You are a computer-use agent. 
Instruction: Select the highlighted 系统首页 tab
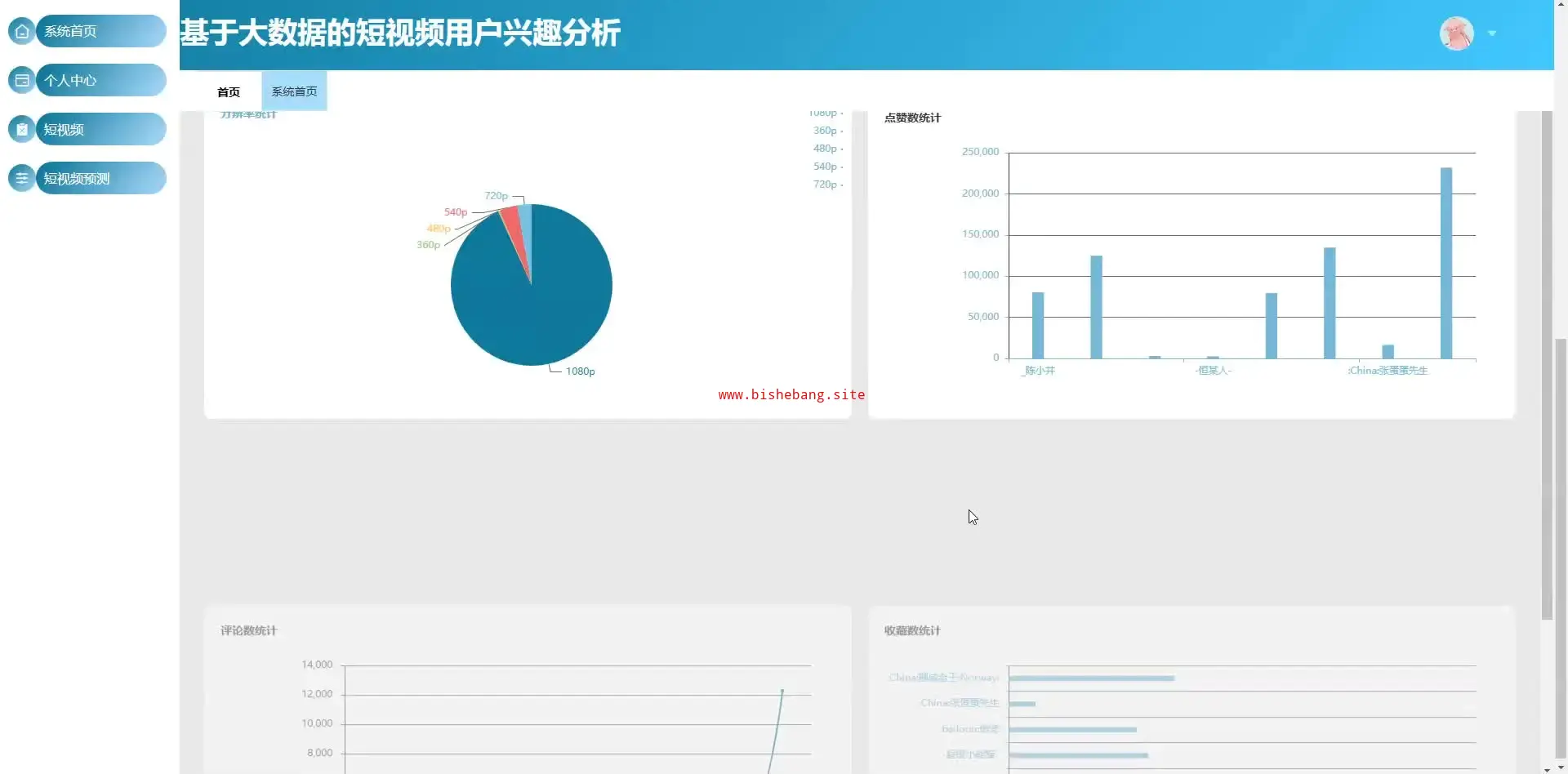(294, 91)
